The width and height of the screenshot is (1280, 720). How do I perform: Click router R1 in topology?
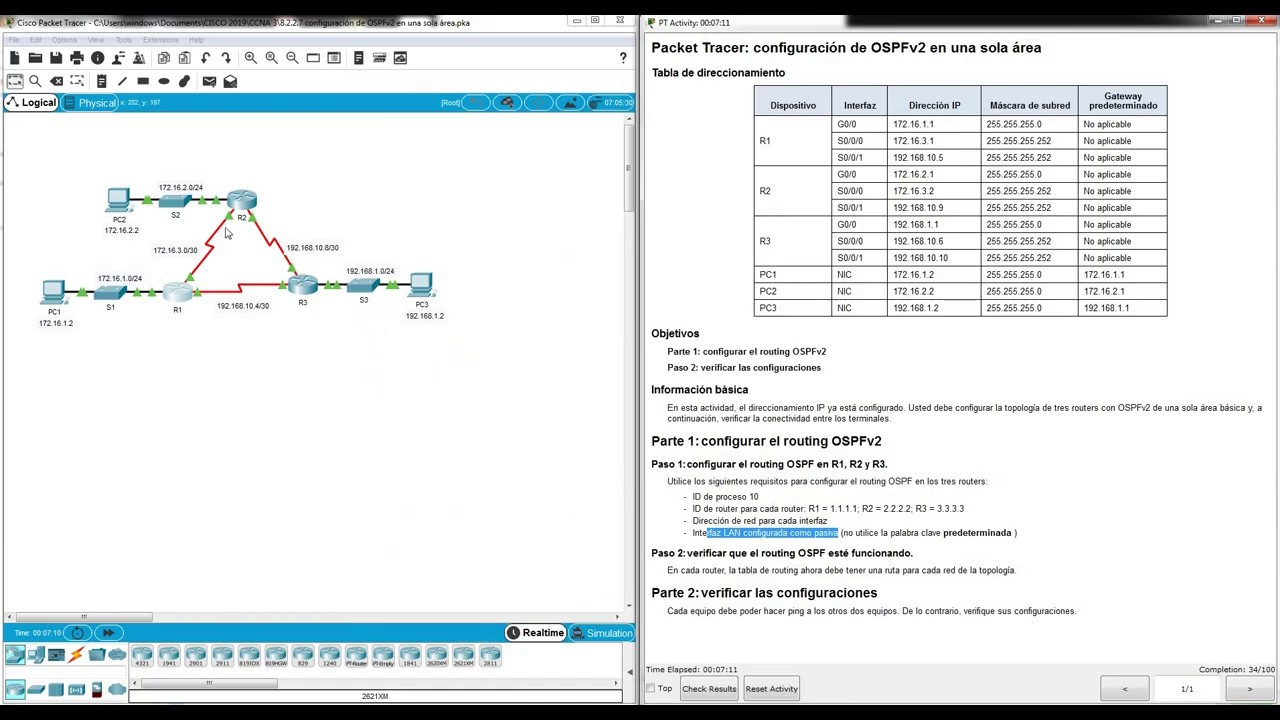click(177, 291)
